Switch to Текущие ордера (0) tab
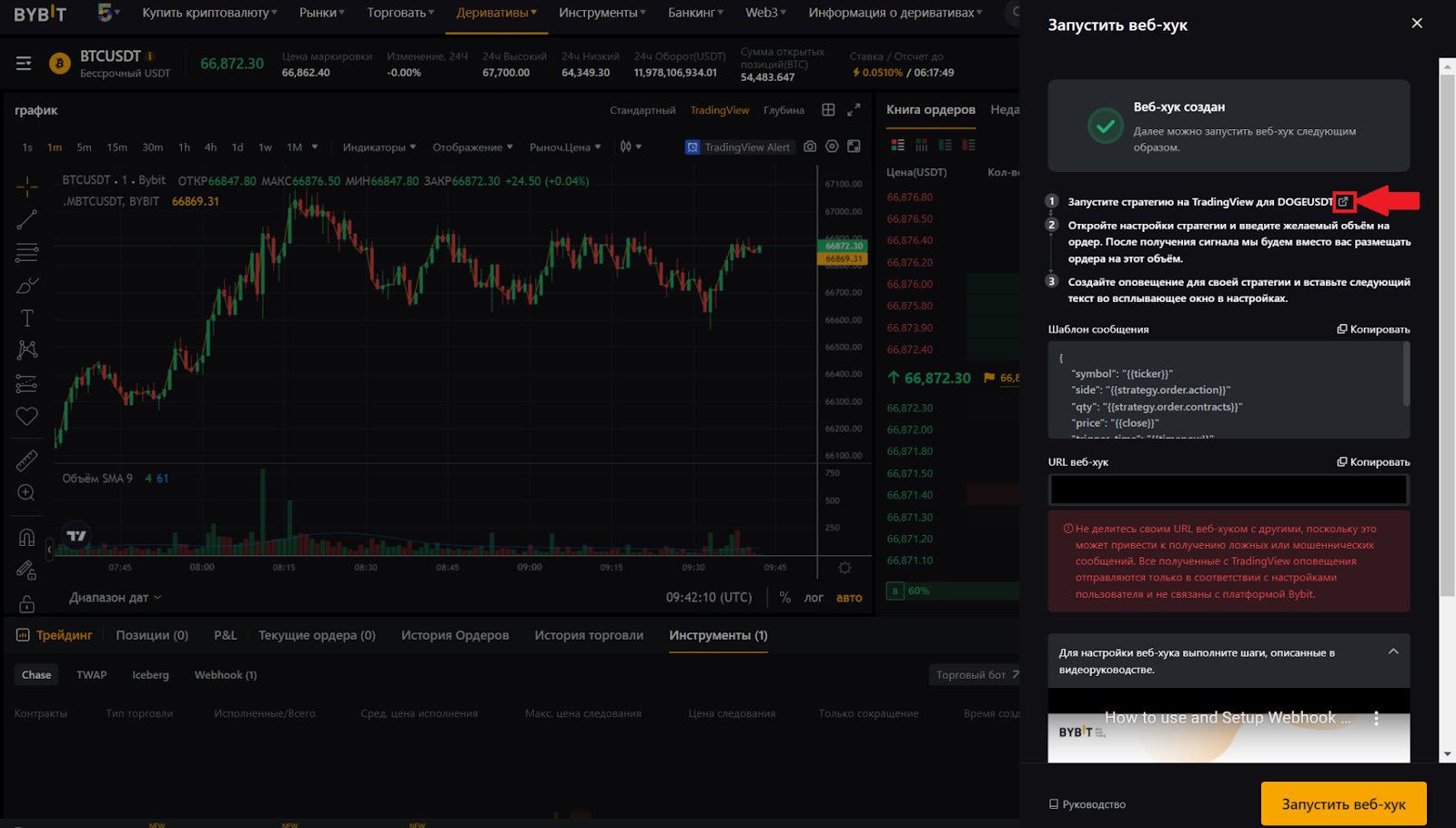The image size is (1456, 828). pos(317,635)
